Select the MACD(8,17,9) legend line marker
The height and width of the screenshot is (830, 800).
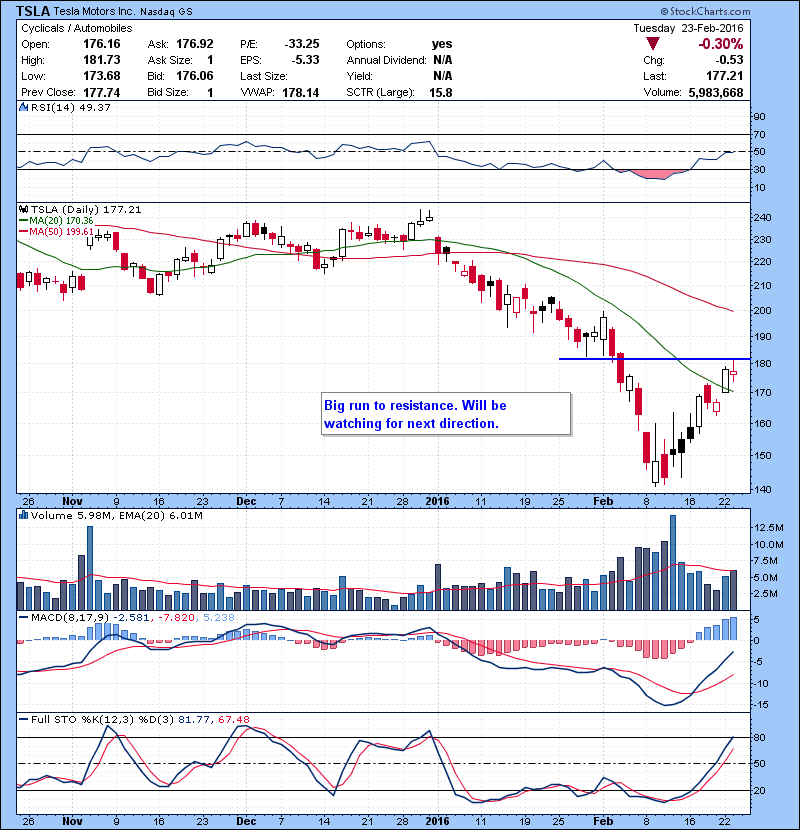point(23,618)
